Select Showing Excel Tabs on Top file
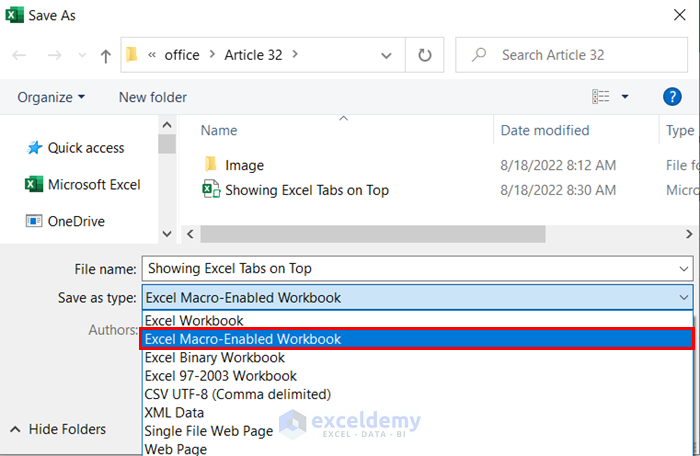 (307, 190)
